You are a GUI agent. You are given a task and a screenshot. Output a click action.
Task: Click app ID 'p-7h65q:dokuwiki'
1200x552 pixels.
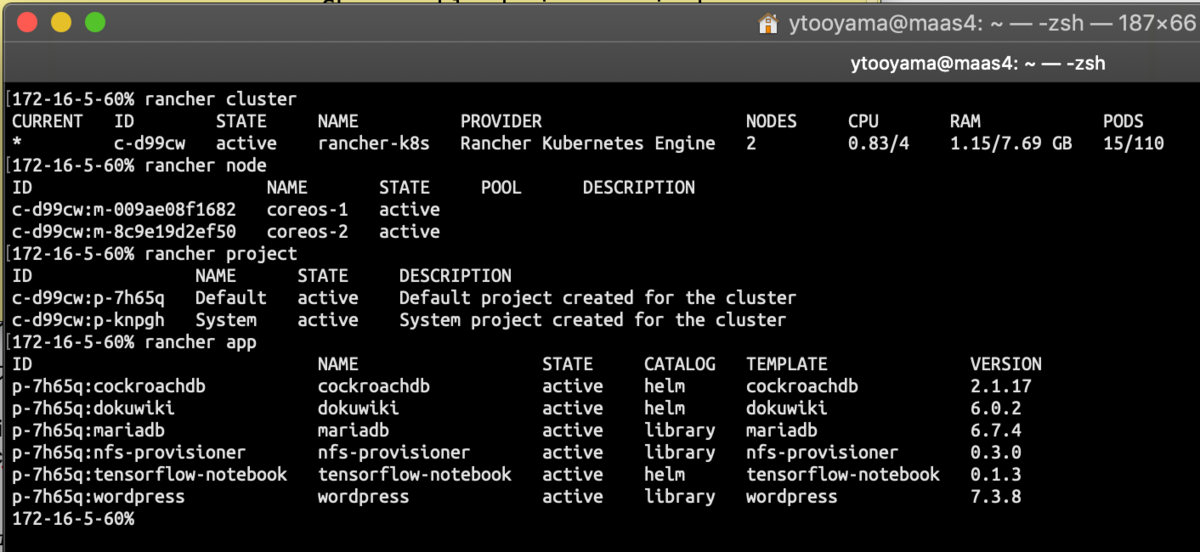[x=94, y=408]
